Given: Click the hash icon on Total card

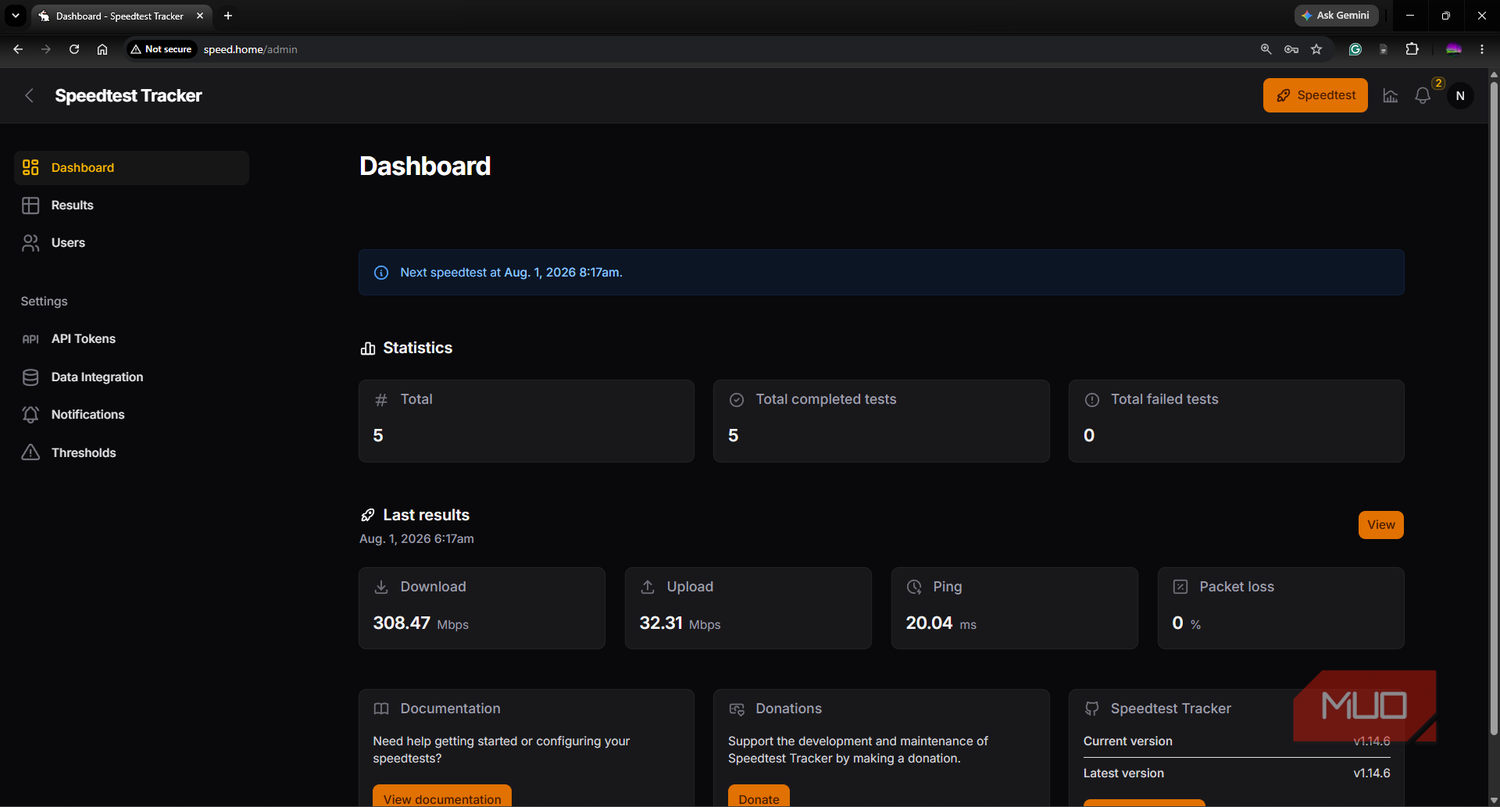Looking at the screenshot, I should 381,400.
